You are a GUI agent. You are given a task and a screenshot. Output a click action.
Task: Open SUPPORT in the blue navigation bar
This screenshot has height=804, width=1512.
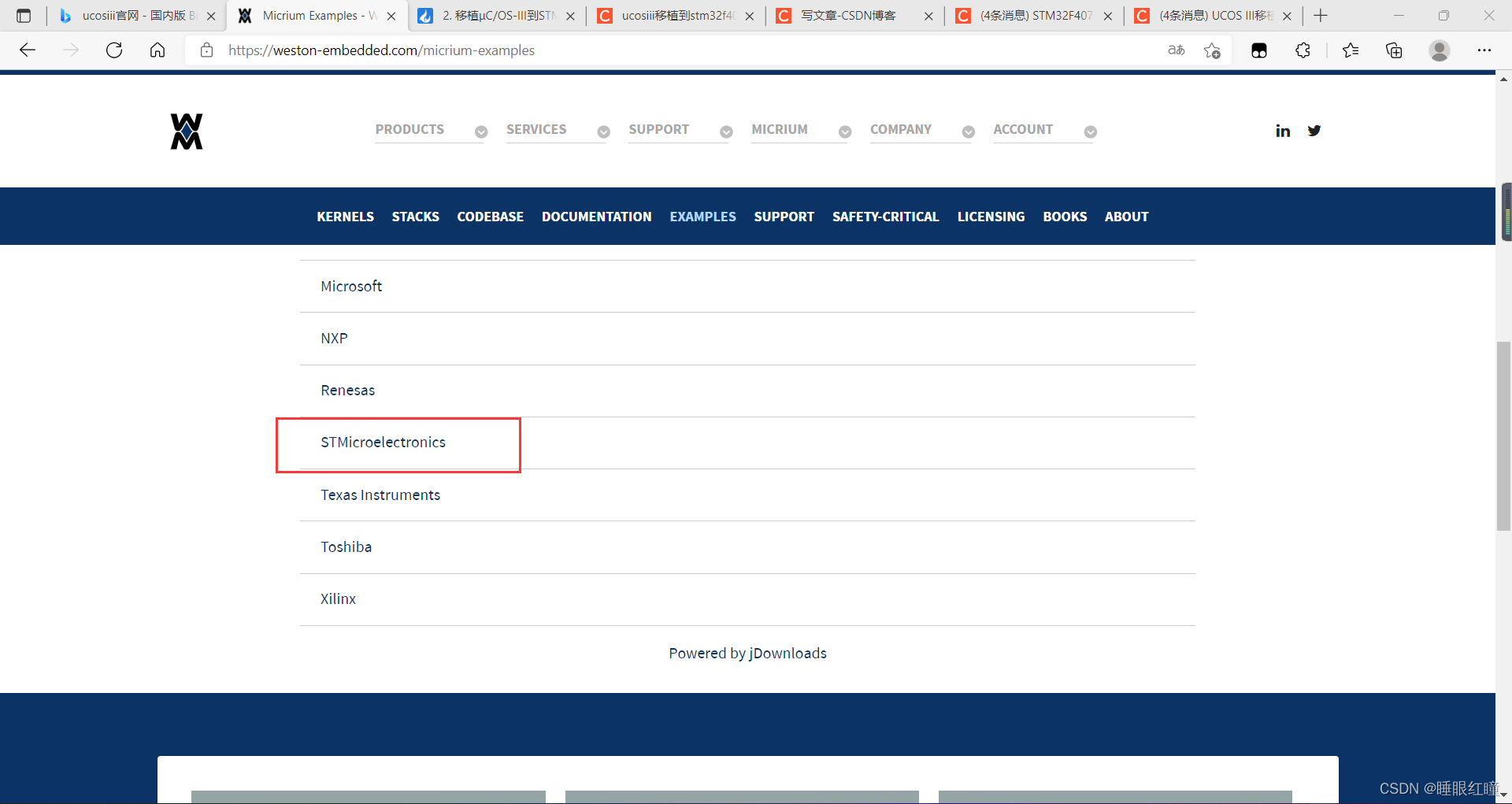784,217
